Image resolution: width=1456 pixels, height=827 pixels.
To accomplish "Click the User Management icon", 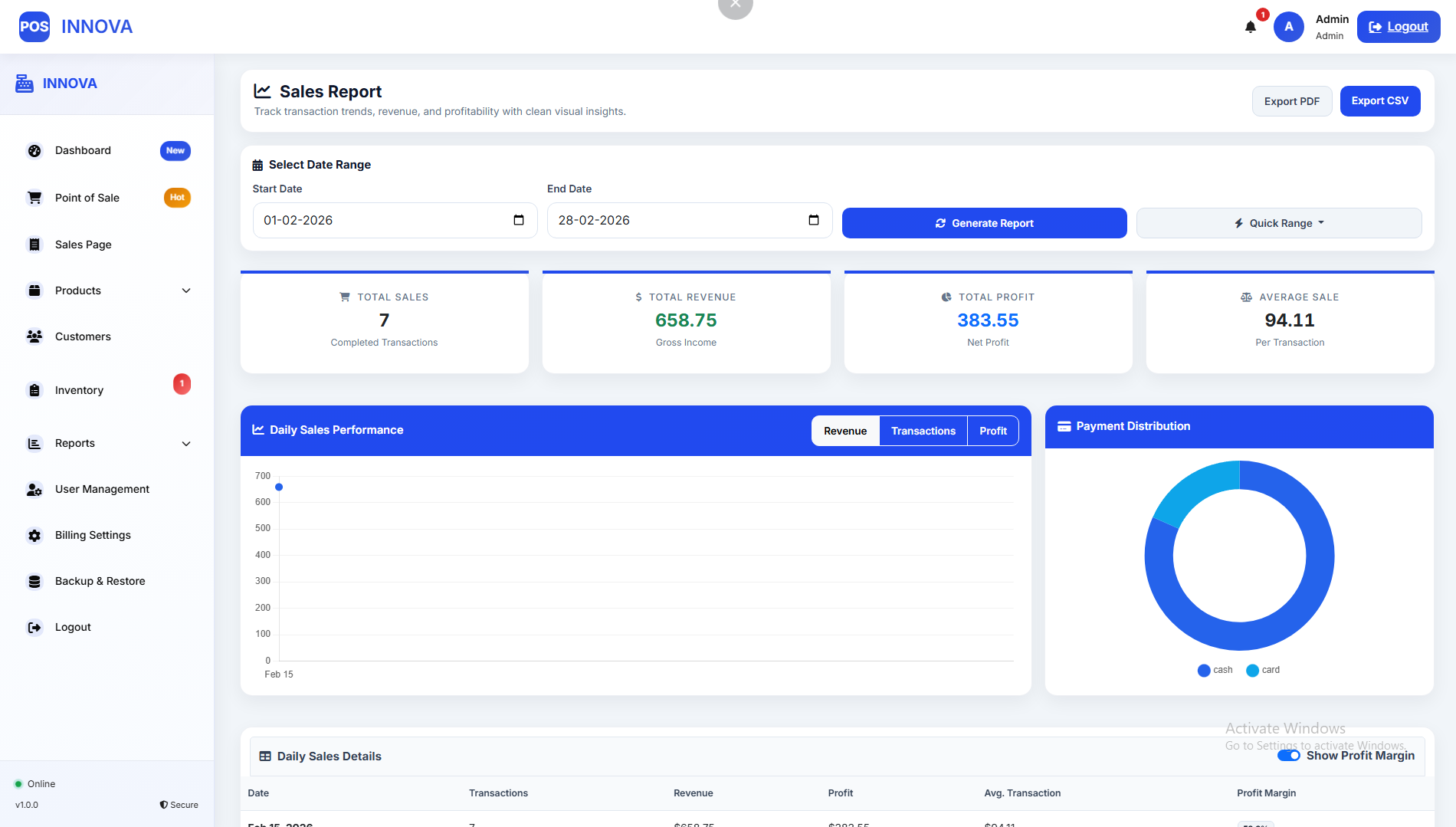I will [x=34, y=490].
